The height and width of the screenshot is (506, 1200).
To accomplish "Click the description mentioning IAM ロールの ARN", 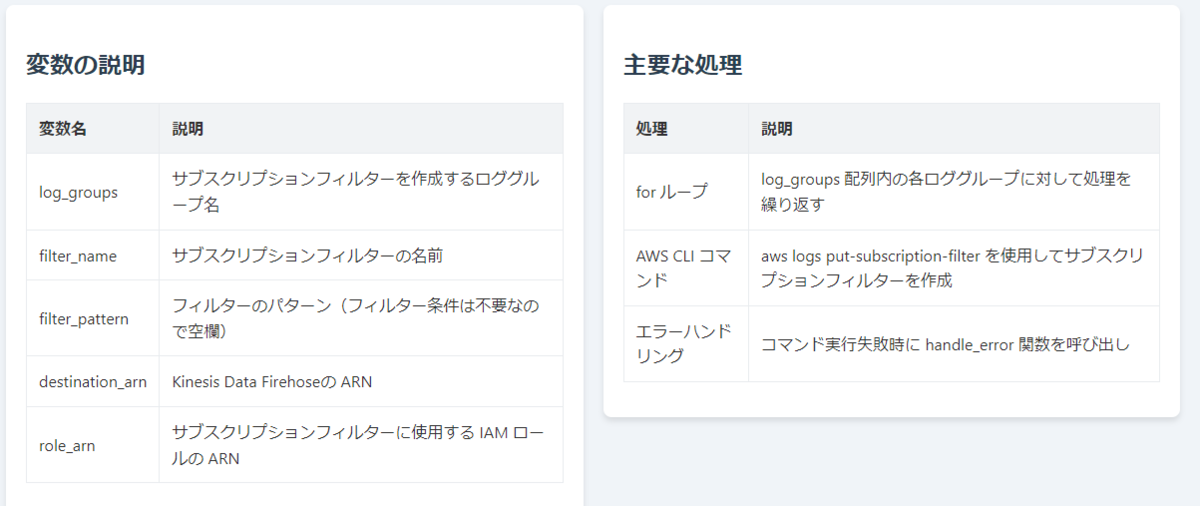I will (358, 445).
